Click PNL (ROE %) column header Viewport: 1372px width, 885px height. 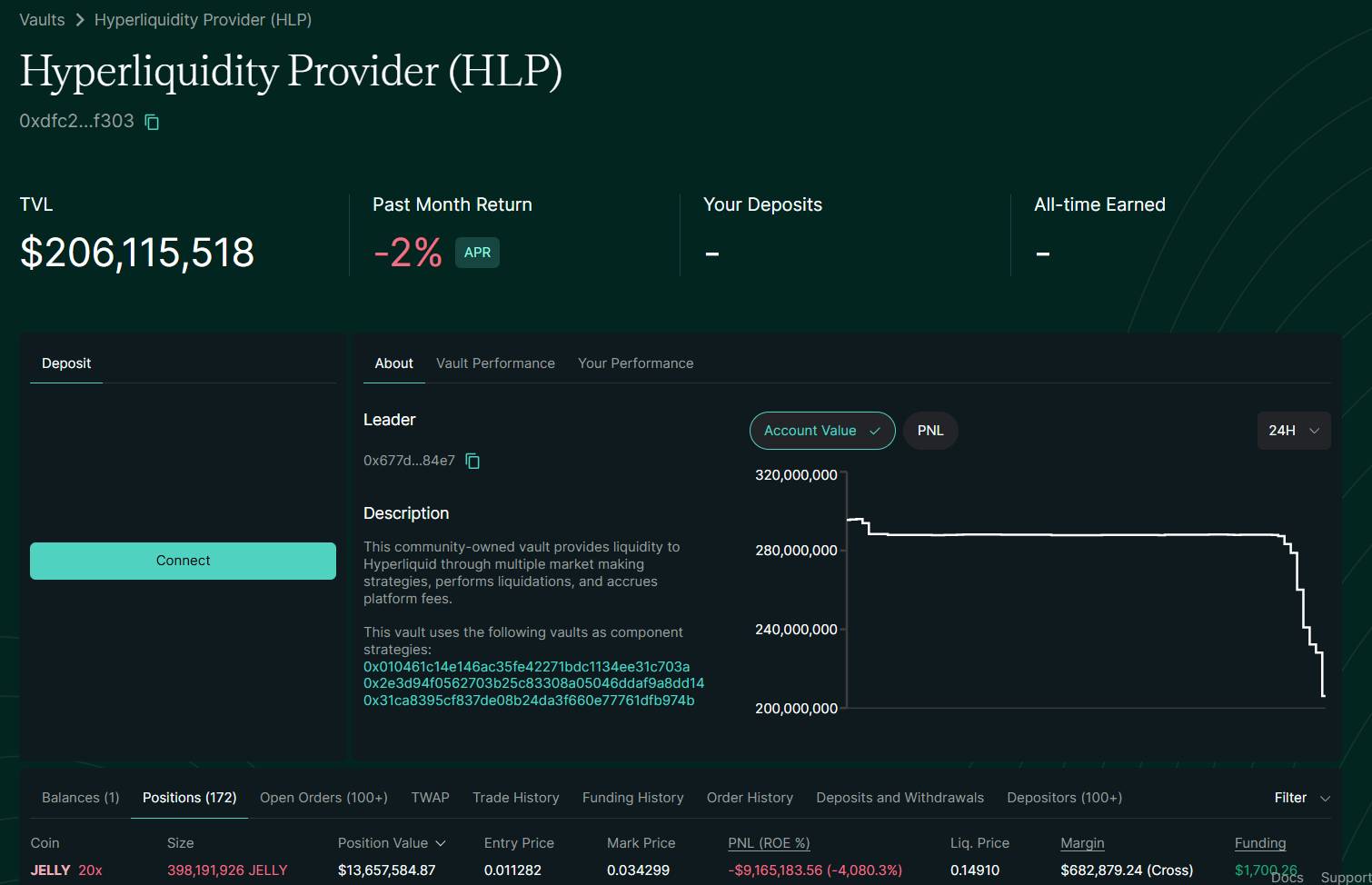coord(769,843)
